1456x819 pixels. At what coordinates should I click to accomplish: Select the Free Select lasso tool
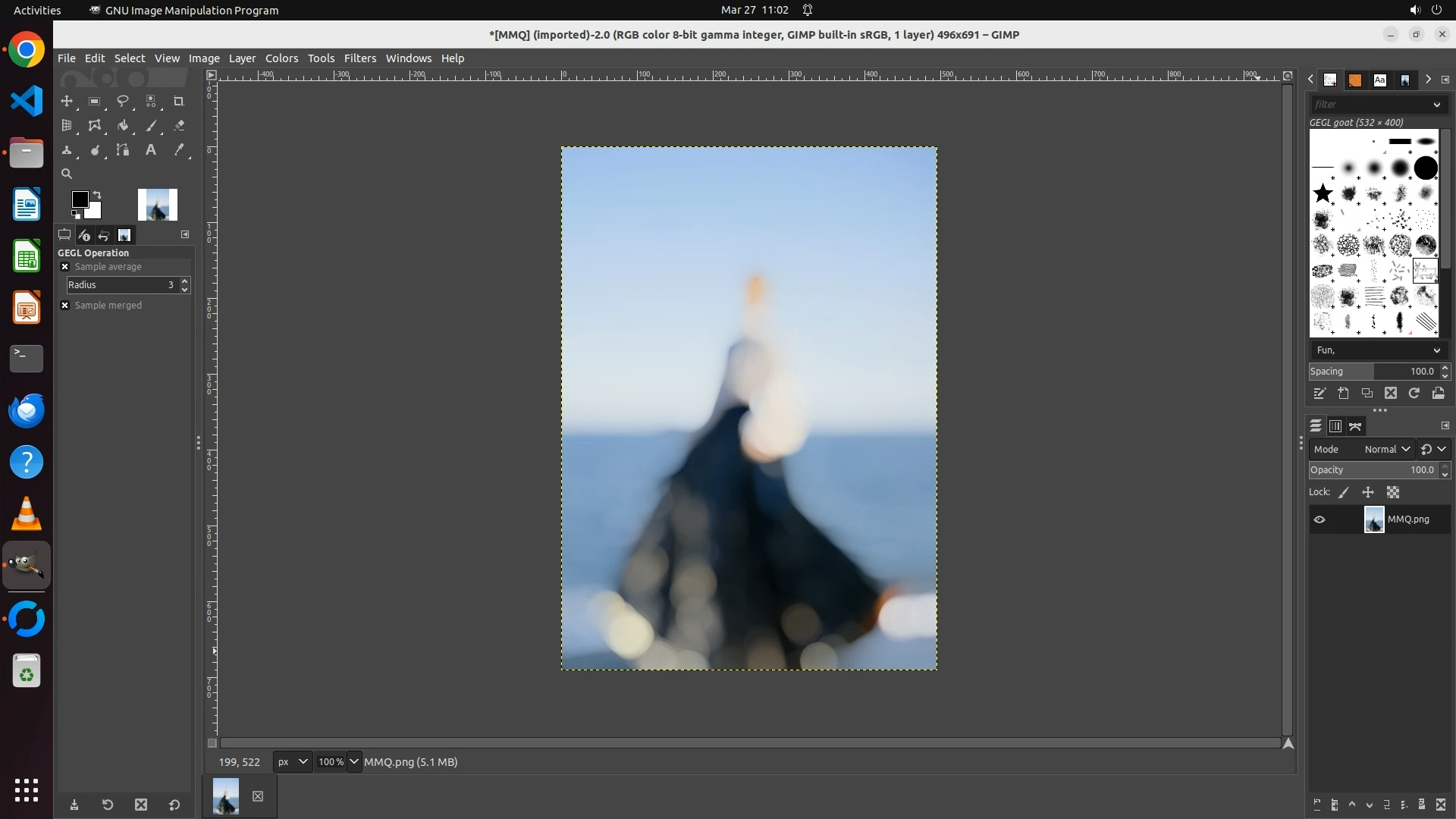tap(122, 101)
